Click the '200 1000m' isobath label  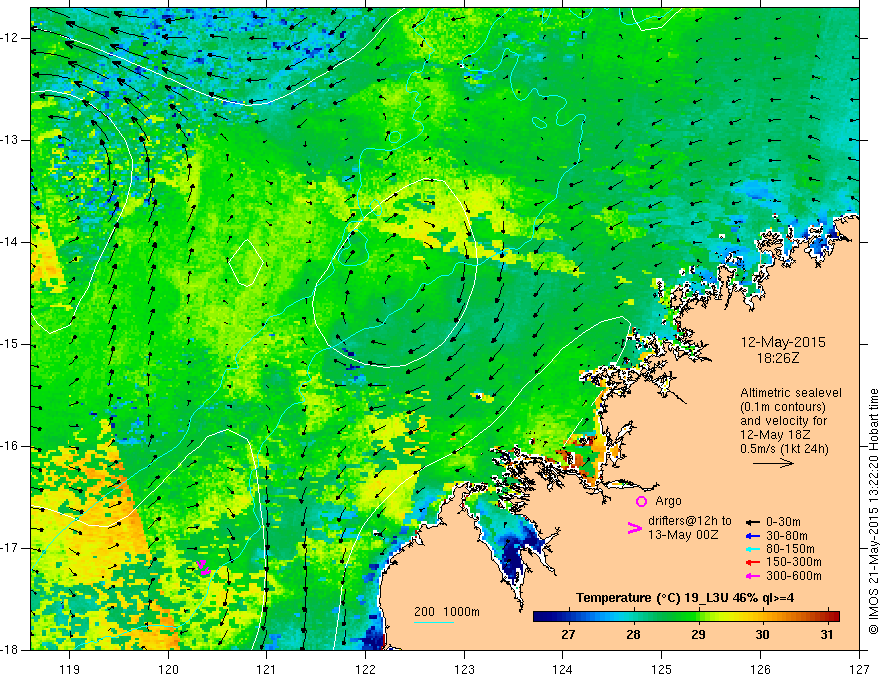(447, 612)
